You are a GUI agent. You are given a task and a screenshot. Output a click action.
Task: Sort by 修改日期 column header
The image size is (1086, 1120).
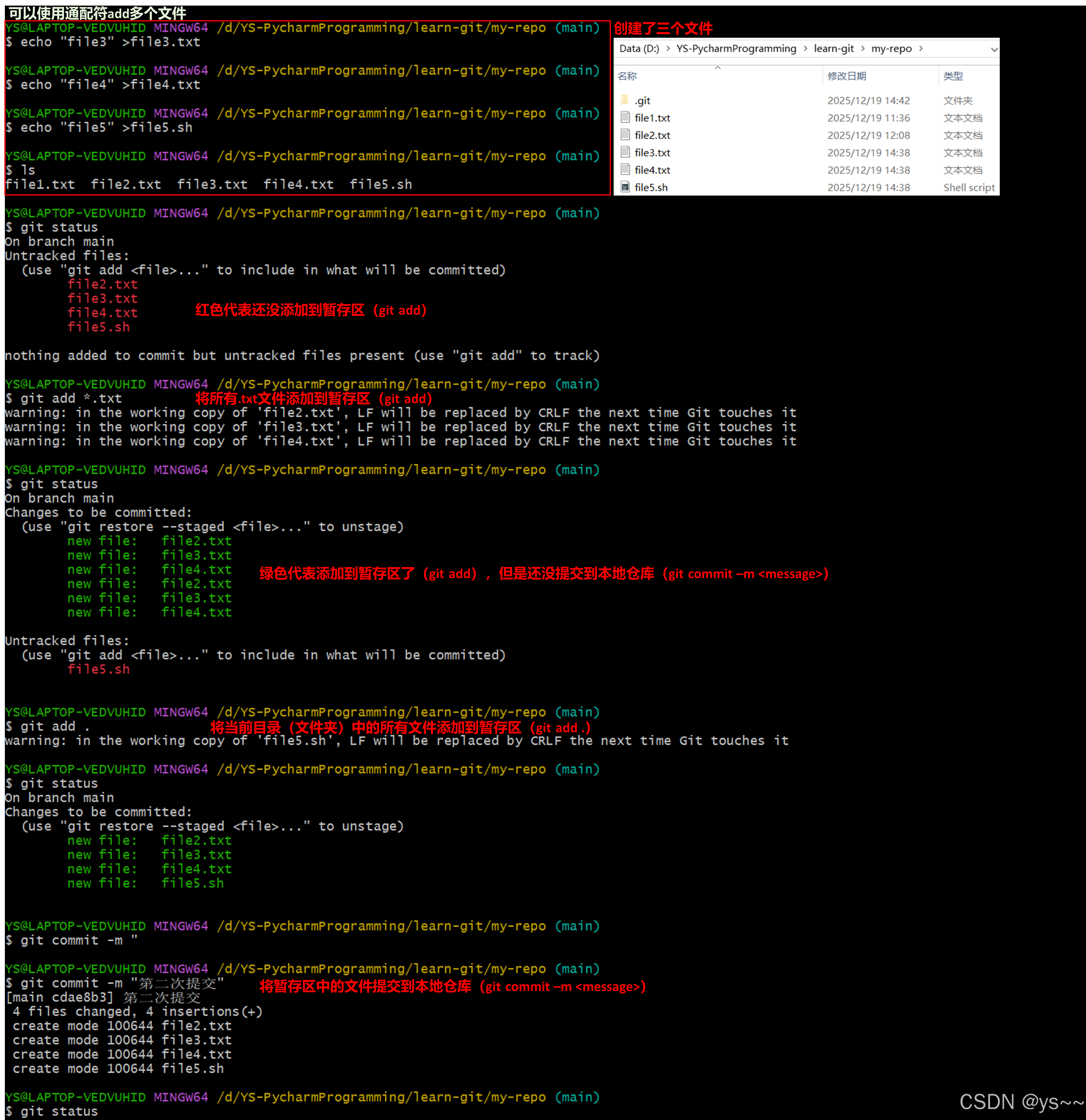(x=847, y=76)
